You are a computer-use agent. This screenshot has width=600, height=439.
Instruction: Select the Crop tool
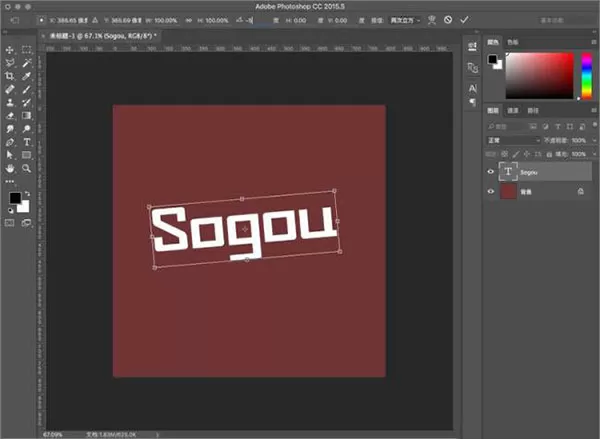10,76
